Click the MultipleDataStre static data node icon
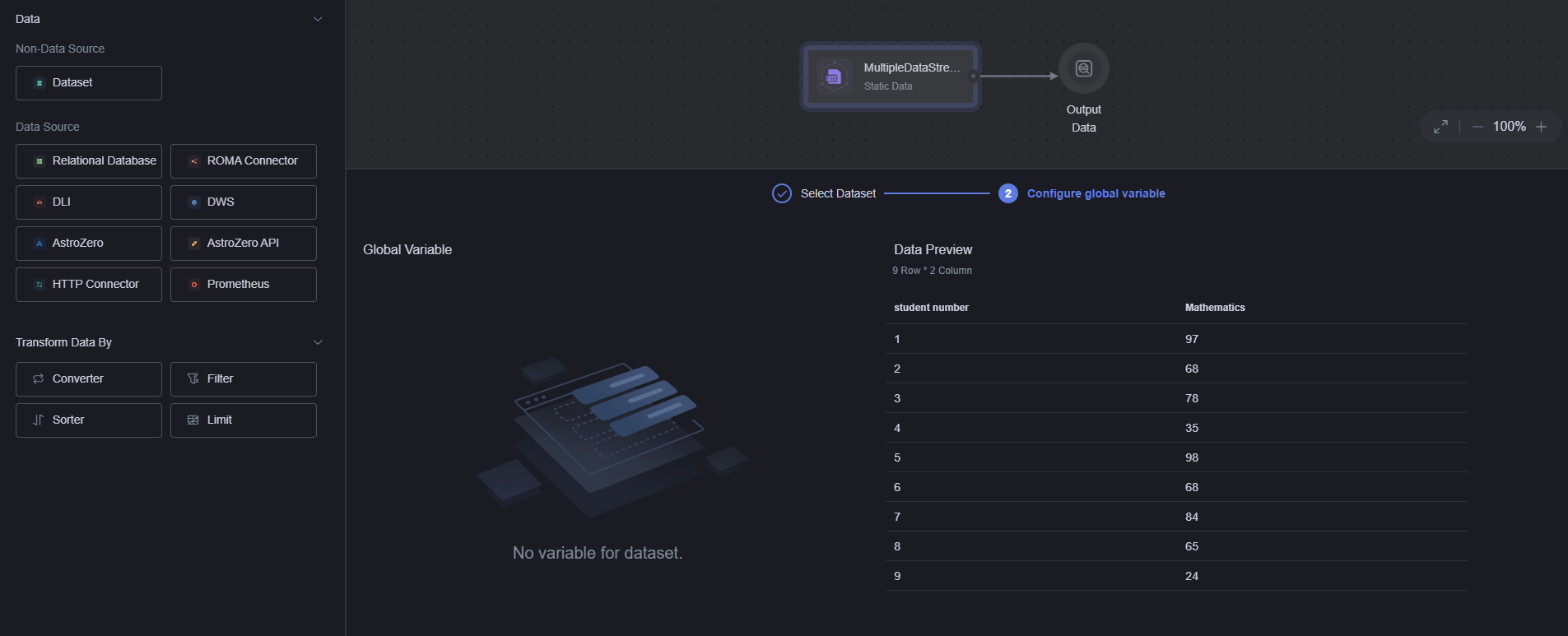Screen dimensions: 1568x636 tap(834, 77)
